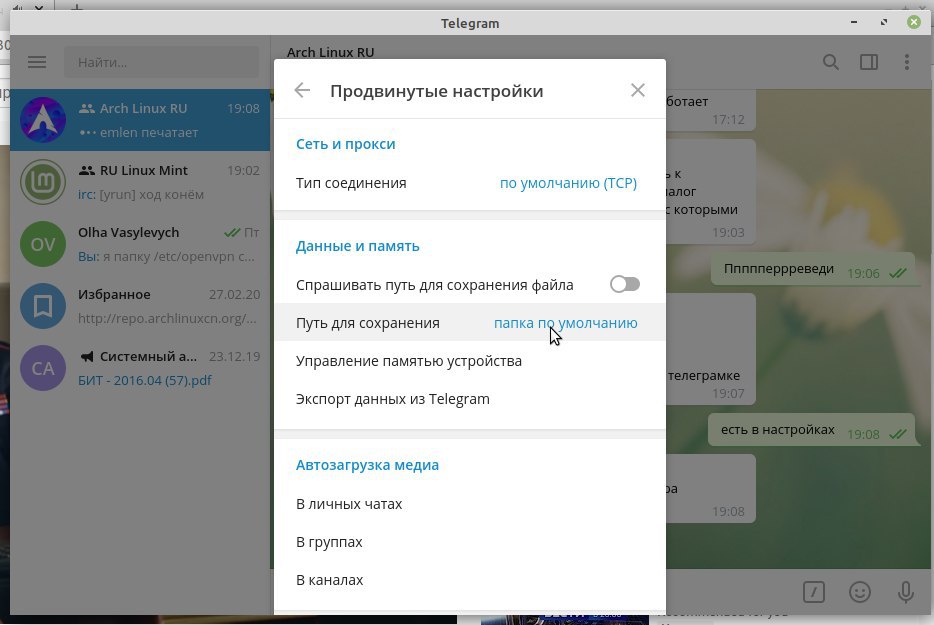Viewport: 934px width, 625px height.
Task: Open autodownload settings В группах
Action: click(x=469, y=542)
